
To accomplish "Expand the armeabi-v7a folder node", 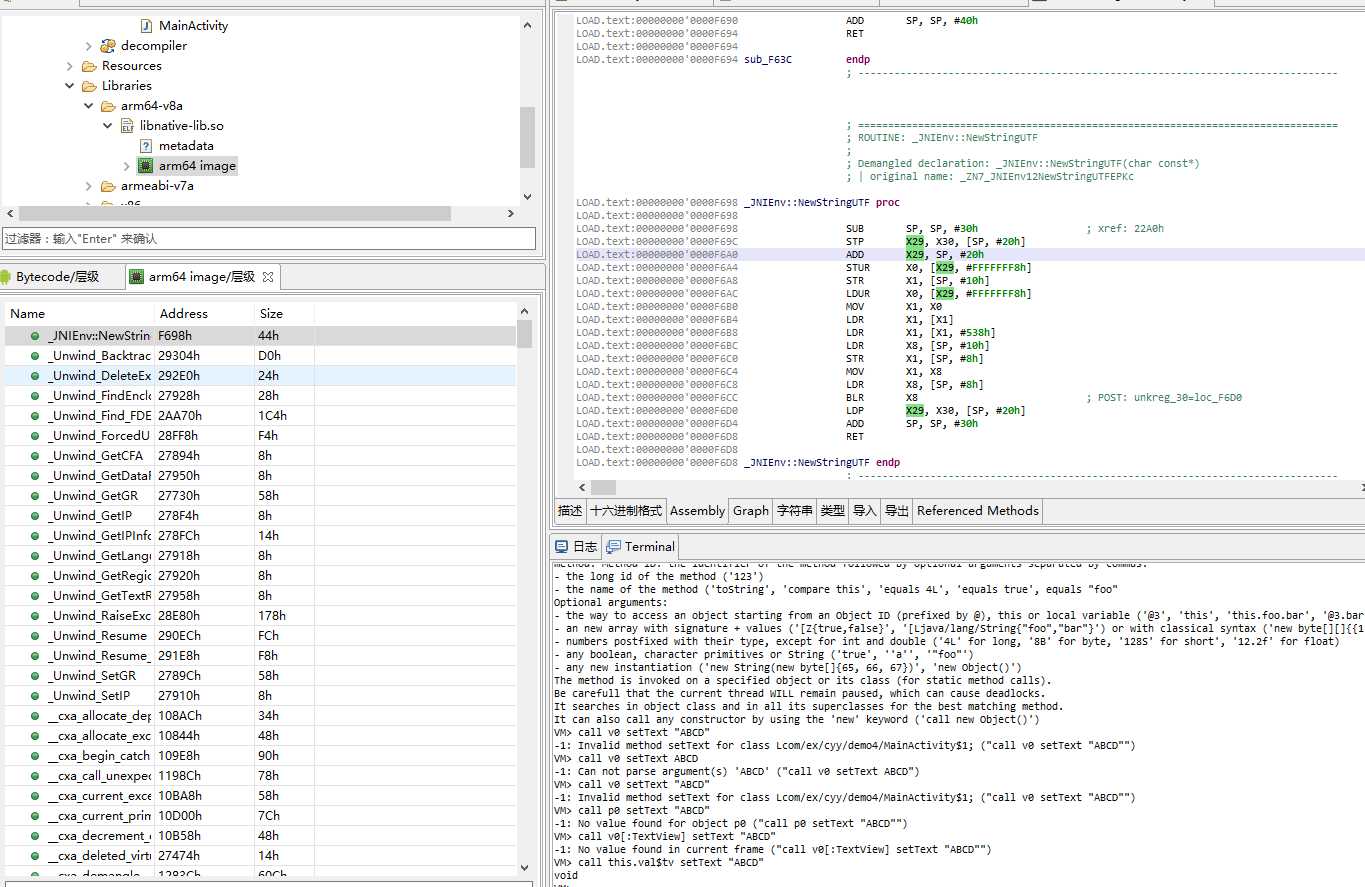I will [x=89, y=186].
